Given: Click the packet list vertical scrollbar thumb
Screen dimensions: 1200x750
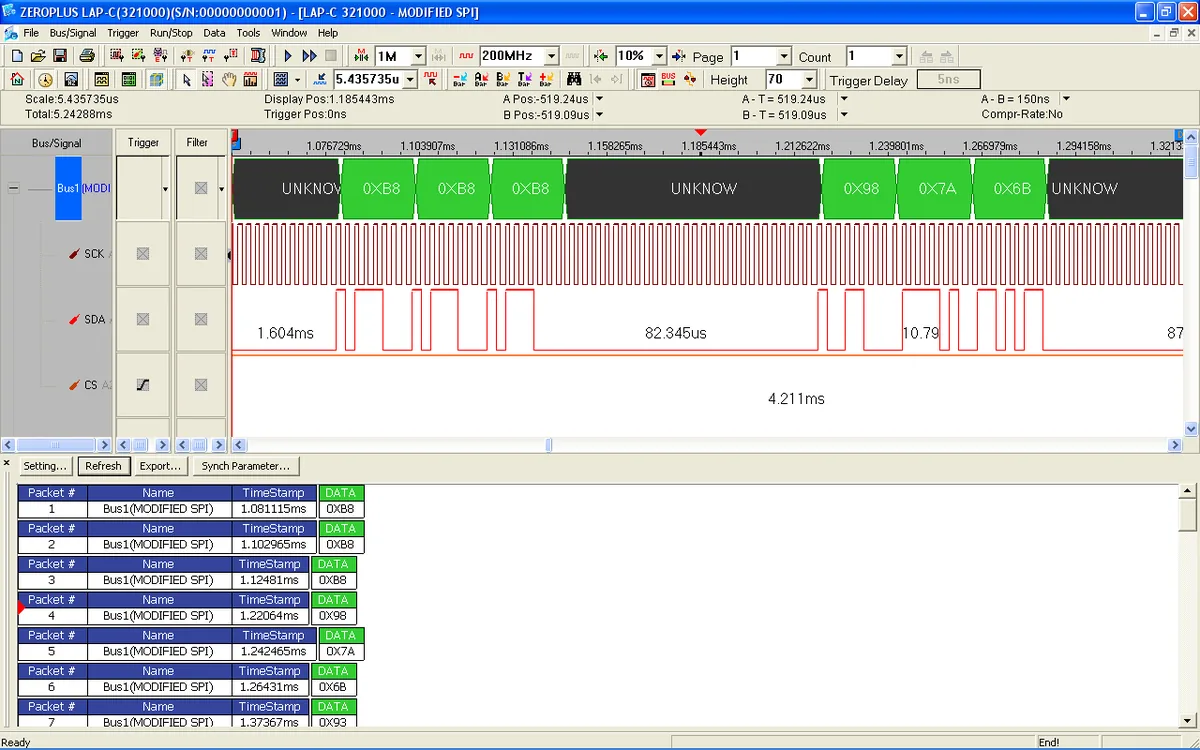Looking at the screenshot, I should (1188, 515).
